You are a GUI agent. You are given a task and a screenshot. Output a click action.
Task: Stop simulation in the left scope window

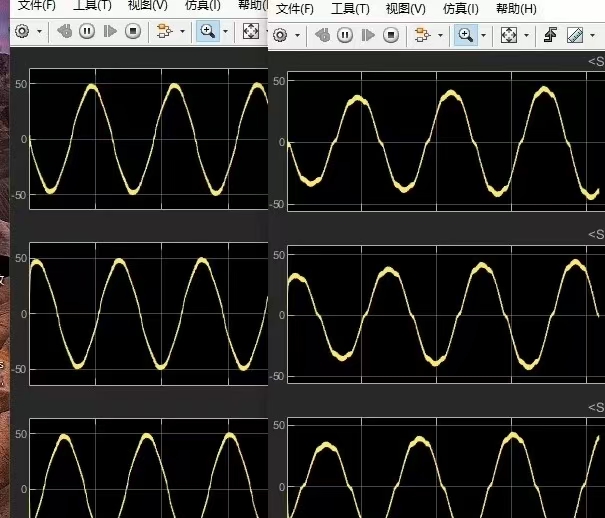click(x=133, y=31)
